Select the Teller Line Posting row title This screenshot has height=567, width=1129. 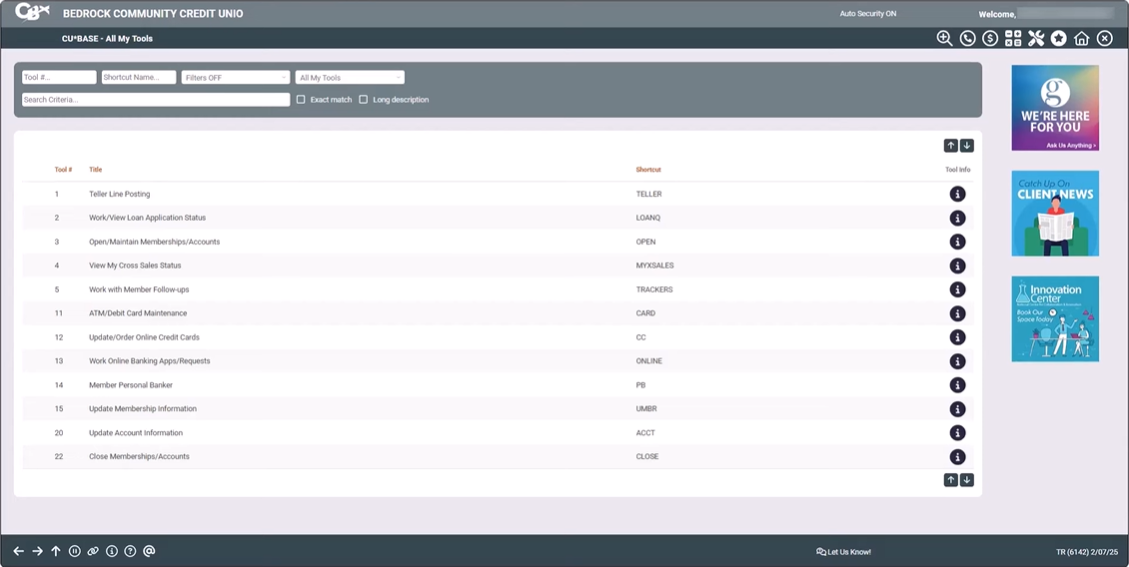pyautogui.click(x=120, y=194)
